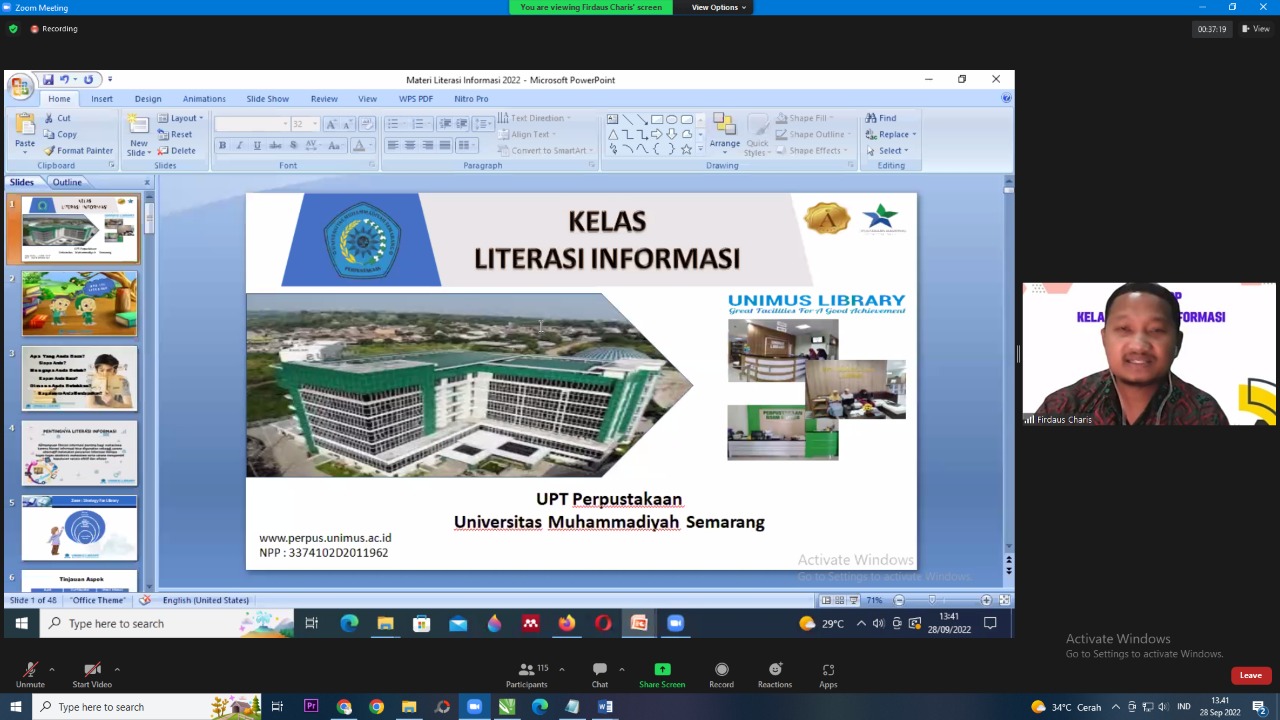
Task: Click the spell check icon in status bar
Action: click(145, 600)
